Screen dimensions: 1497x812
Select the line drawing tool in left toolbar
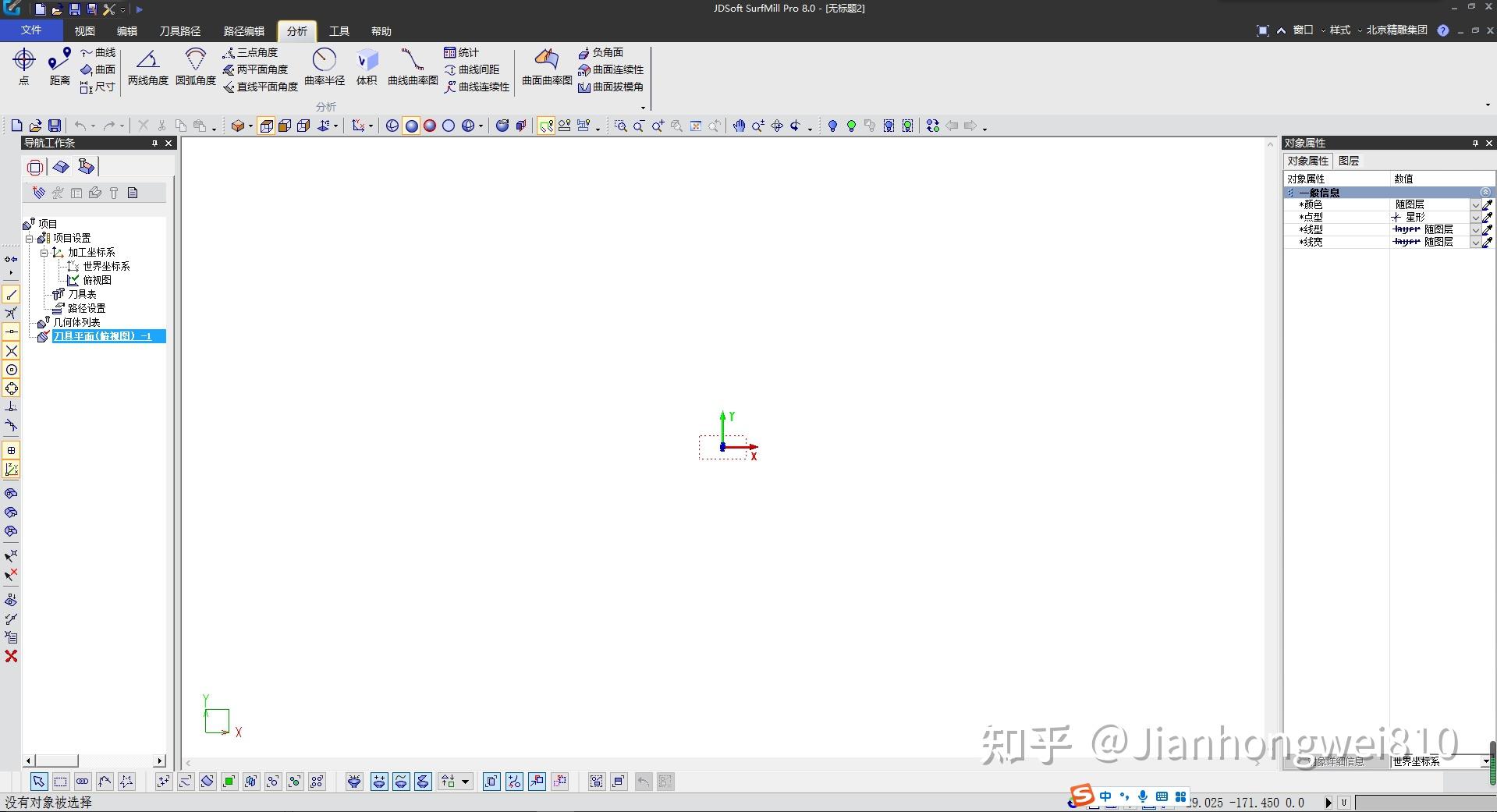pyautogui.click(x=11, y=295)
